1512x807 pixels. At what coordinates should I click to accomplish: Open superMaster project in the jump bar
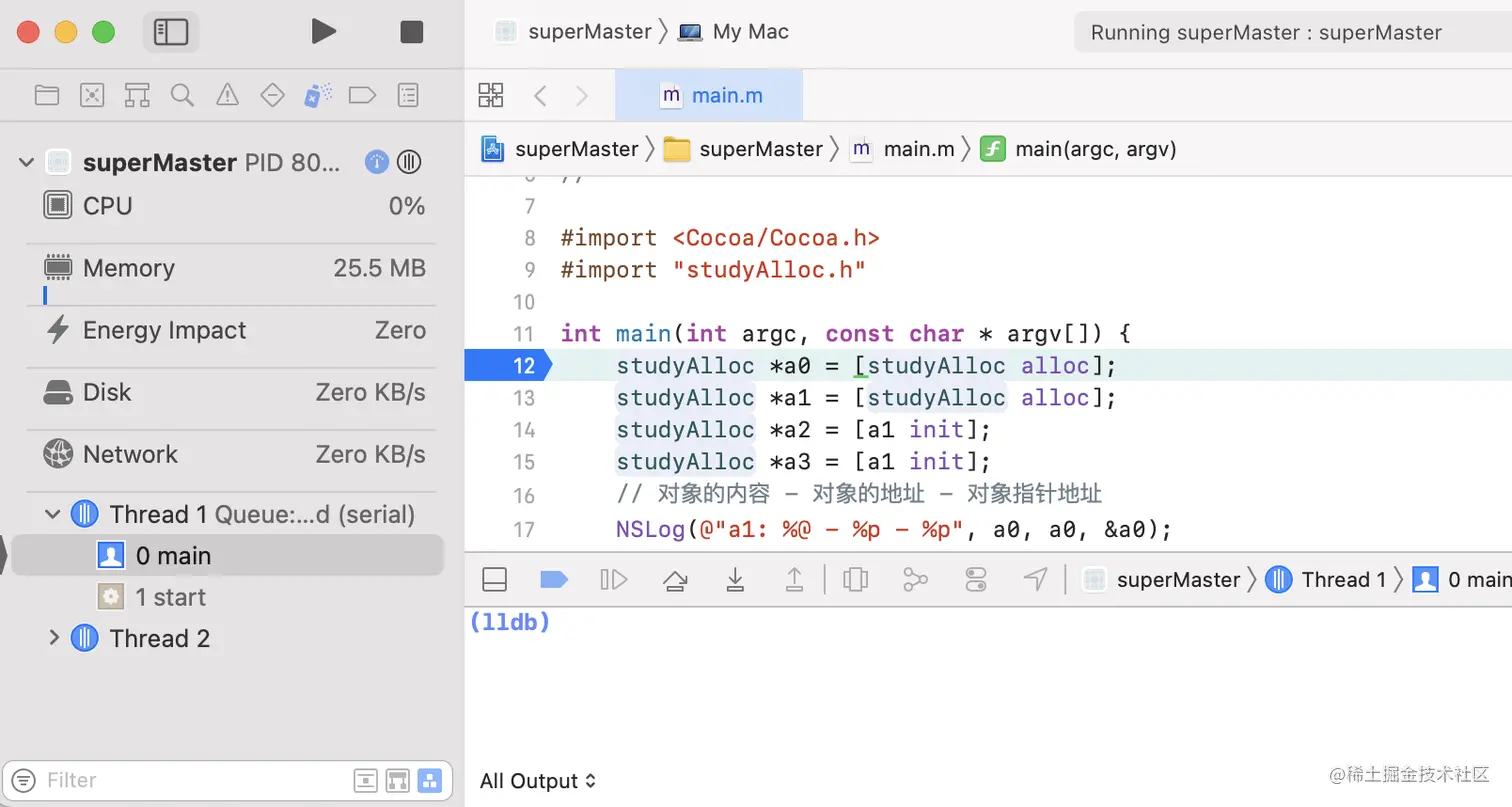click(x=560, y=149)
